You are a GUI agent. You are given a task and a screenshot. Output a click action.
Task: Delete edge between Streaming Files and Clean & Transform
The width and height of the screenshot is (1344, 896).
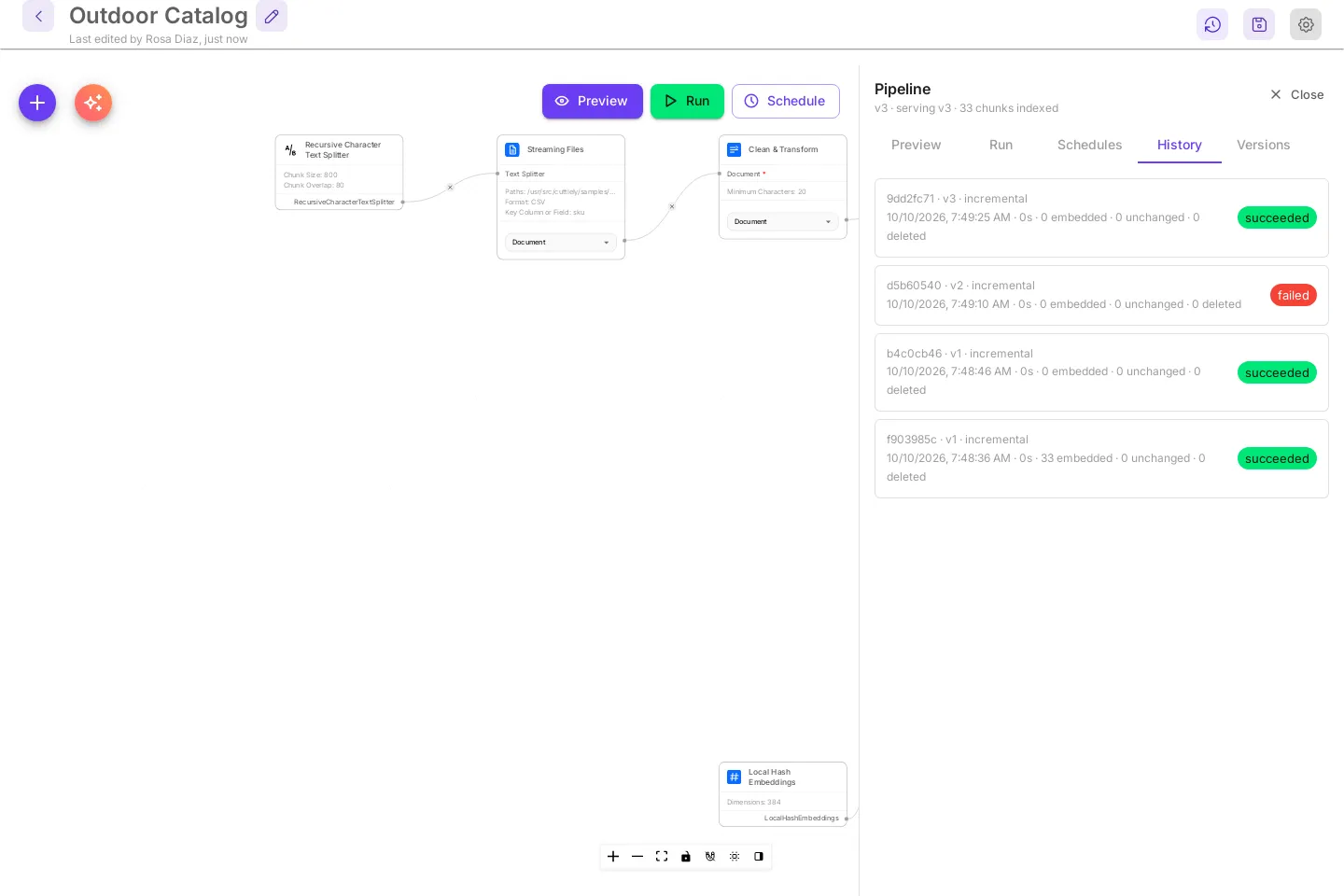tap(672, 206)
